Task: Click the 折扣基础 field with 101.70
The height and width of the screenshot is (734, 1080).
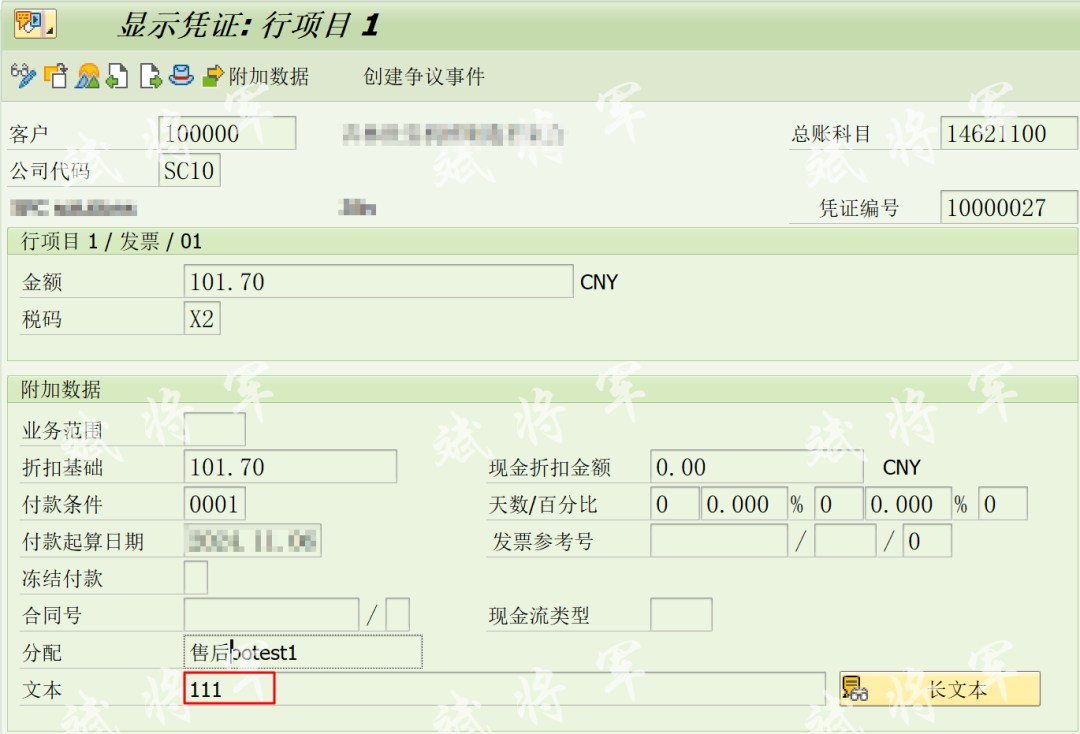Action: point(290,467)
